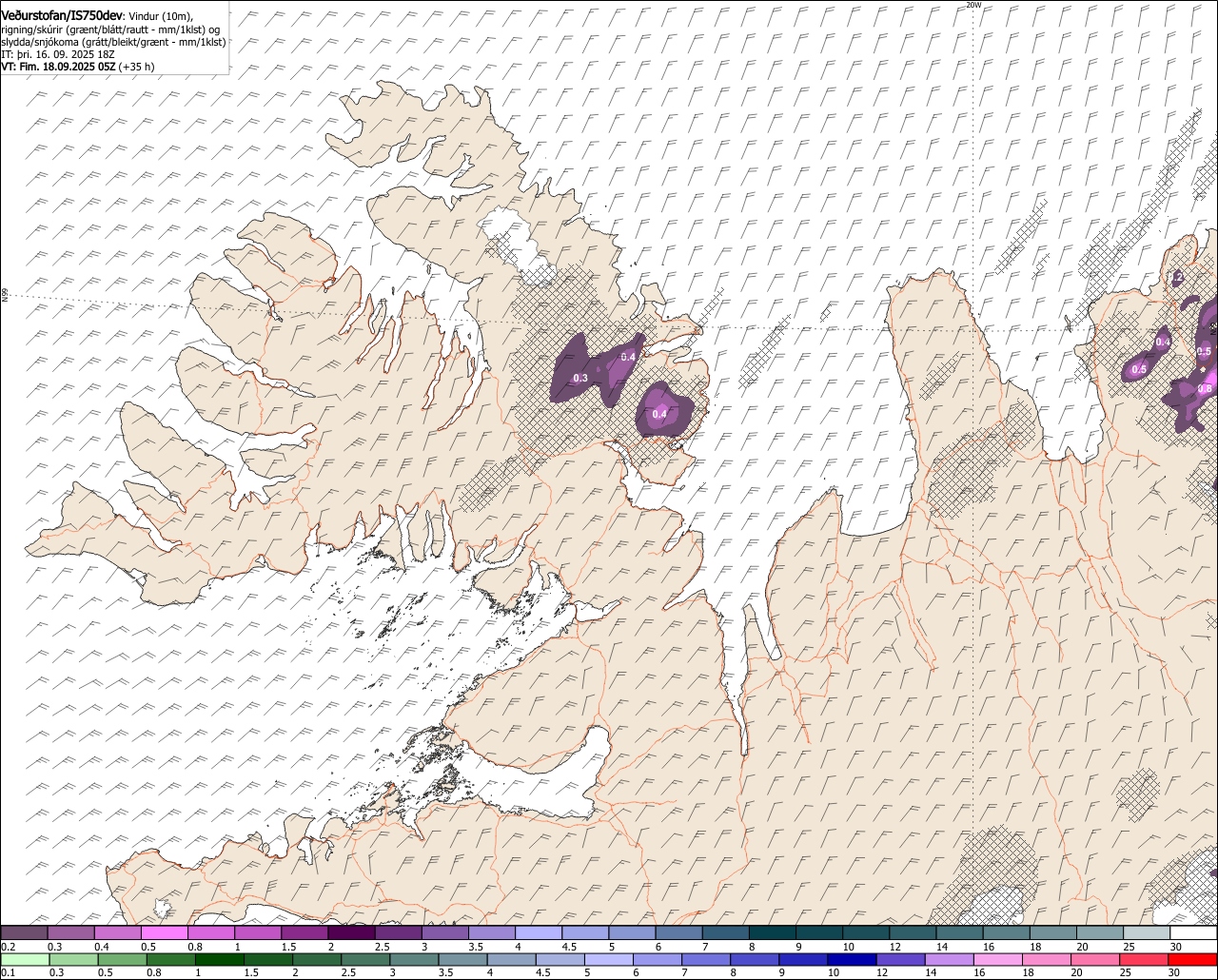Pick the snow legend swatch for 0.8

pyautogui.click(x=210, y=932)
